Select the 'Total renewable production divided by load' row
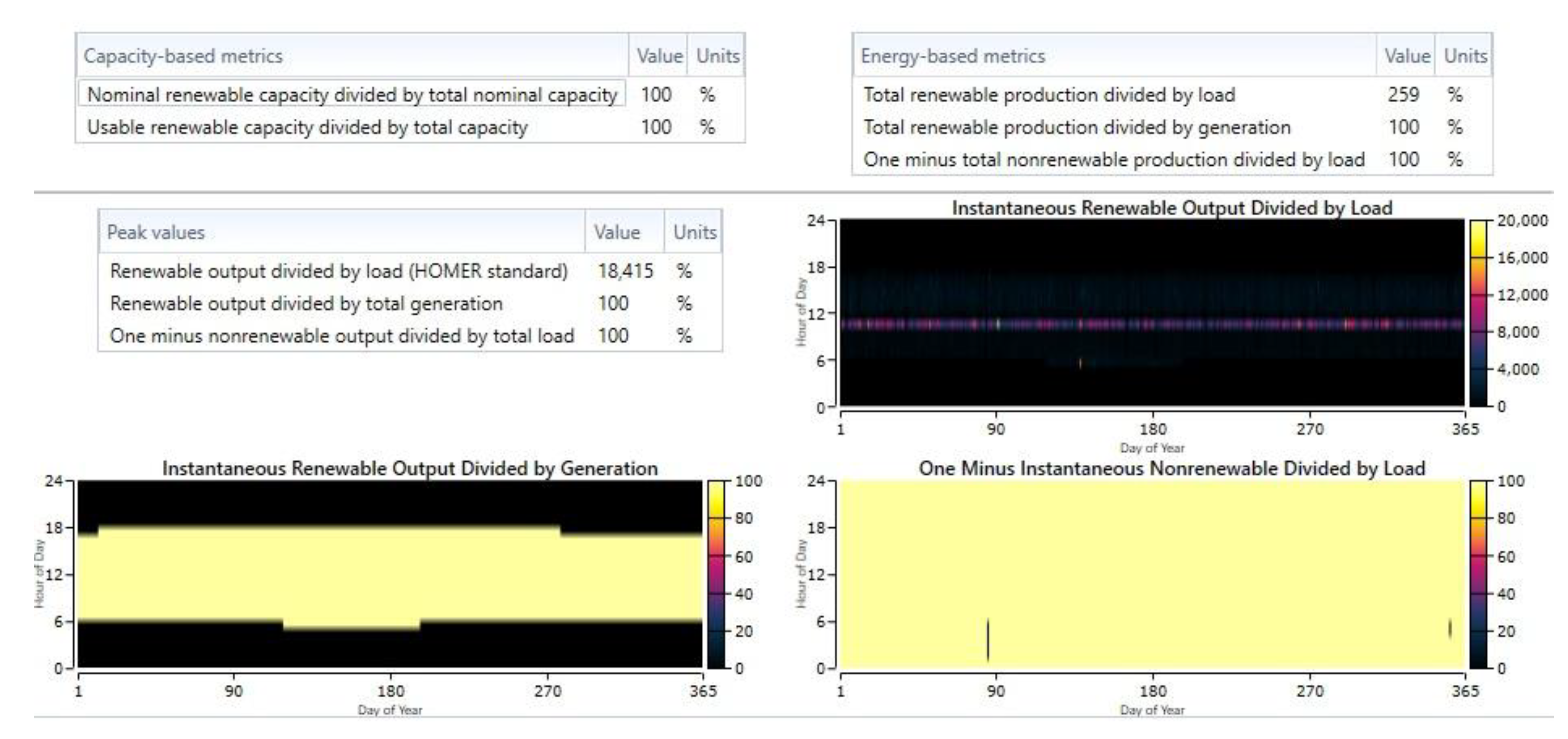The height and width of the screenshot is (739, 1568). point(1050,95)
